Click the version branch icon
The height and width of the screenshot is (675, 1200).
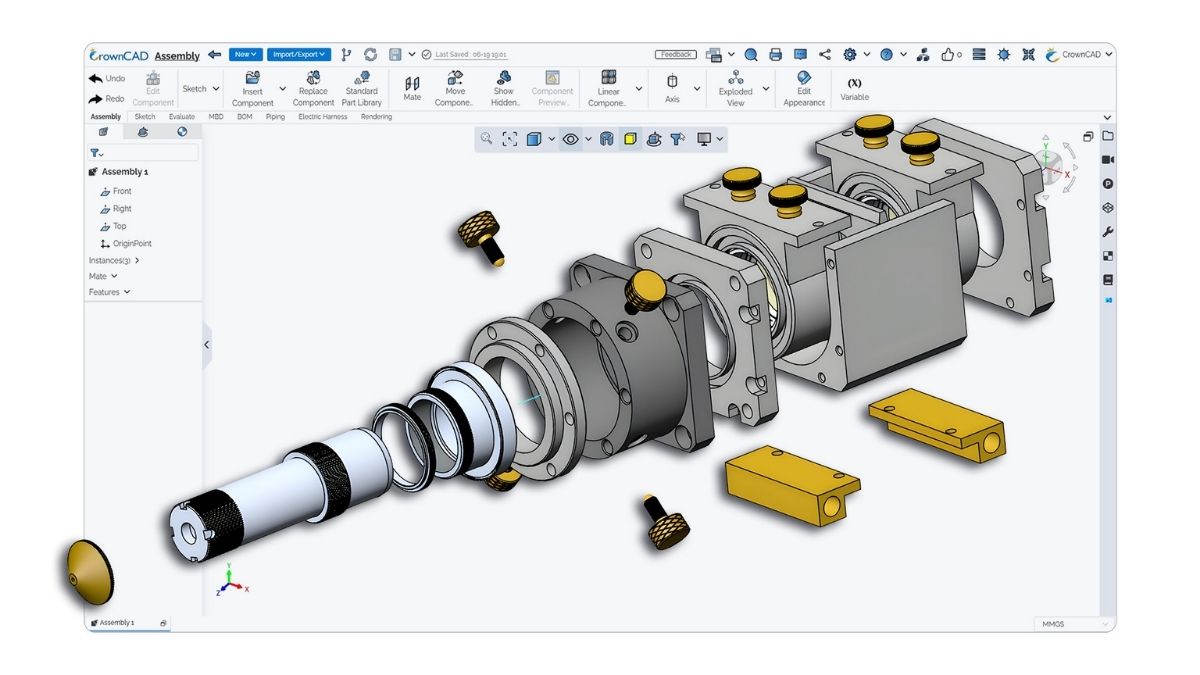(347, 55)
